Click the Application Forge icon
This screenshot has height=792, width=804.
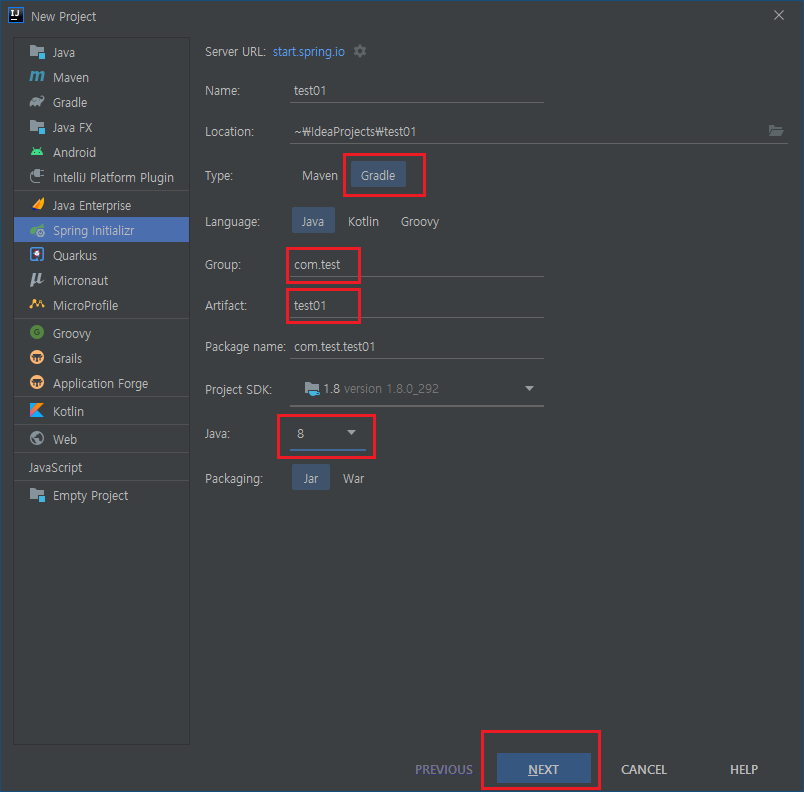37,382
